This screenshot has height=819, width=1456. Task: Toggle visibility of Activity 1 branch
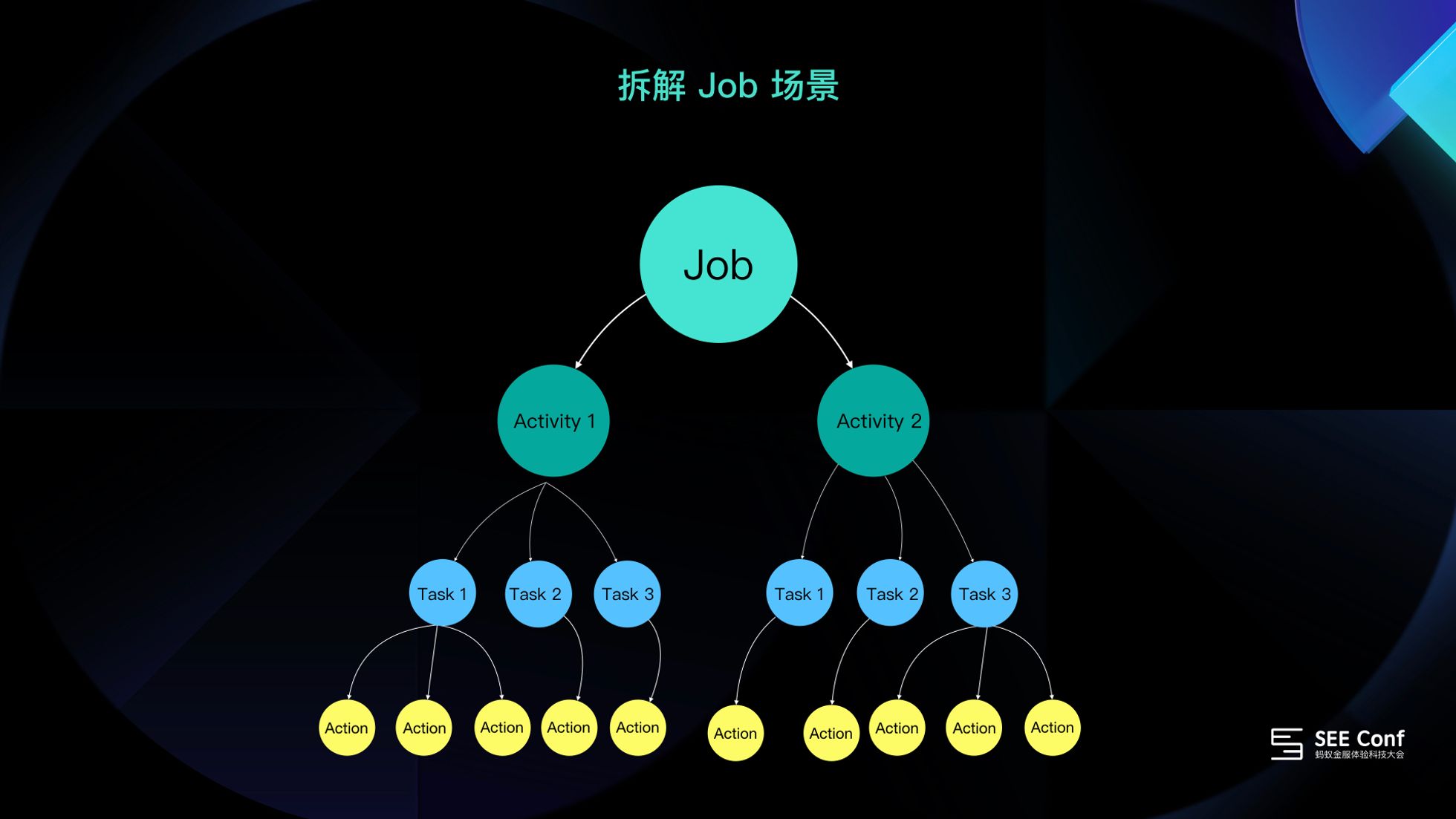556,419
